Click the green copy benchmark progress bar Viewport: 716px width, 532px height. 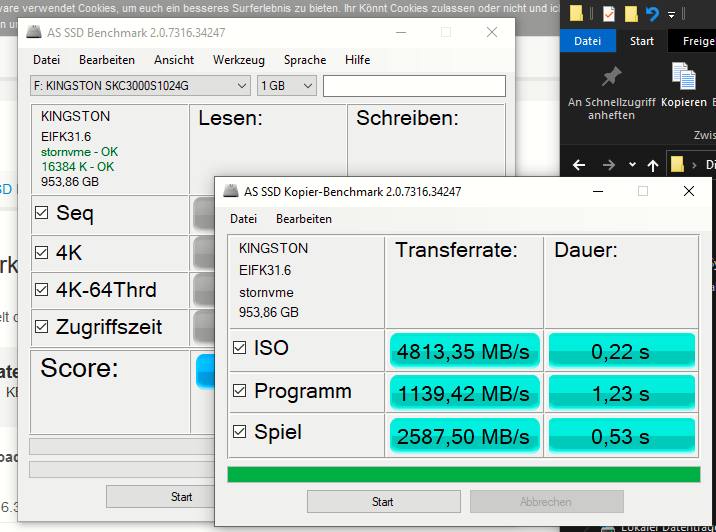(463, 474)
